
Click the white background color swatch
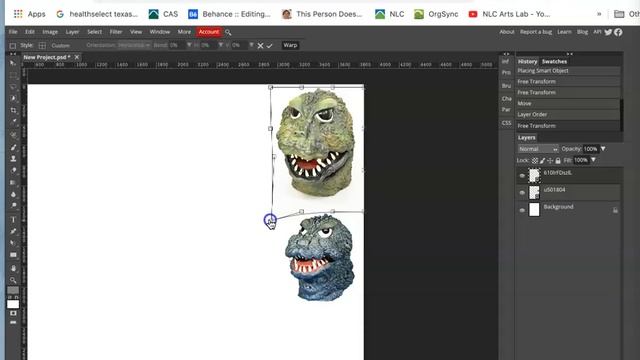(x=13, y=304)
